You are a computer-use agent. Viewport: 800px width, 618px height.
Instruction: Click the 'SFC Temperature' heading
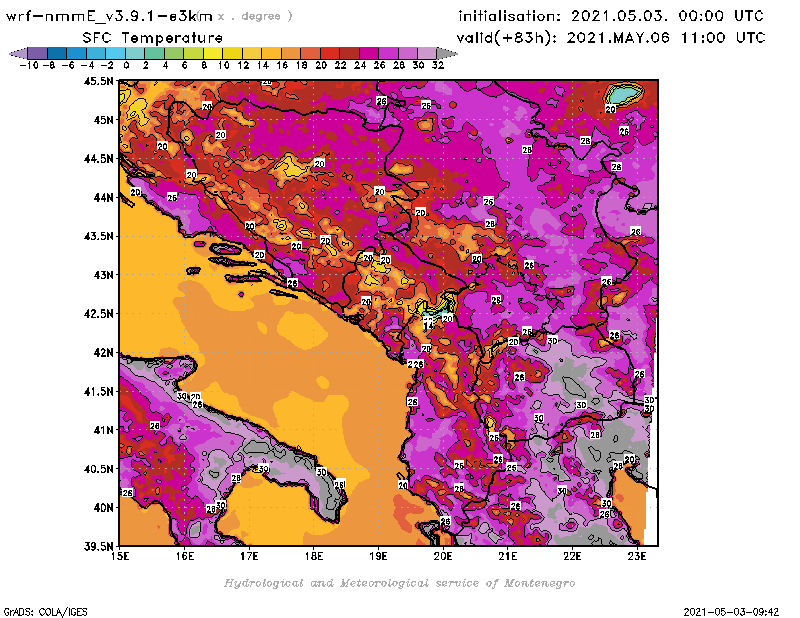(x=153, y=38)
